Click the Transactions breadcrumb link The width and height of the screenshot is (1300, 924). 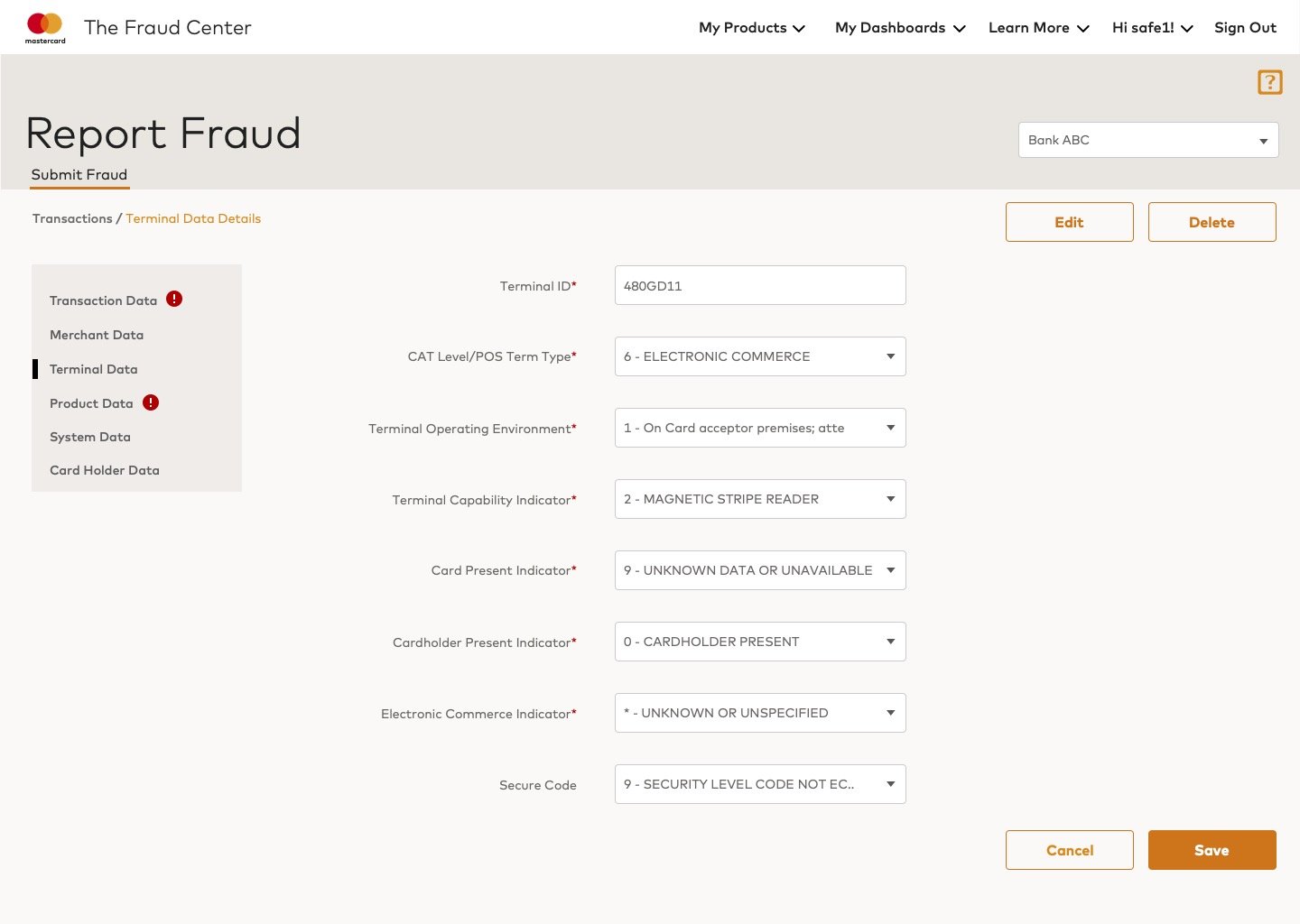click(x=72, y=218)
